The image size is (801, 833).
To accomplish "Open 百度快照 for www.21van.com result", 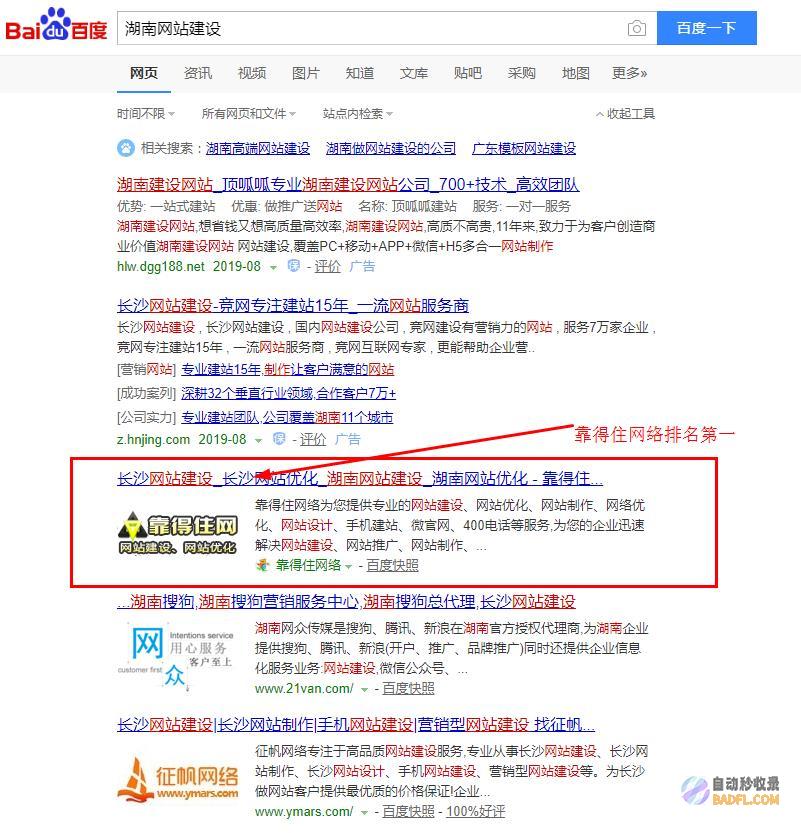I will 408,688.
